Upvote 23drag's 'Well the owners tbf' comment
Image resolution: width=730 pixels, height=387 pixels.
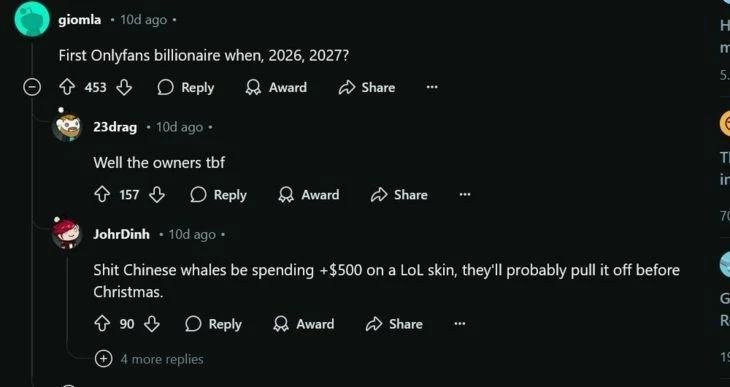102,195
